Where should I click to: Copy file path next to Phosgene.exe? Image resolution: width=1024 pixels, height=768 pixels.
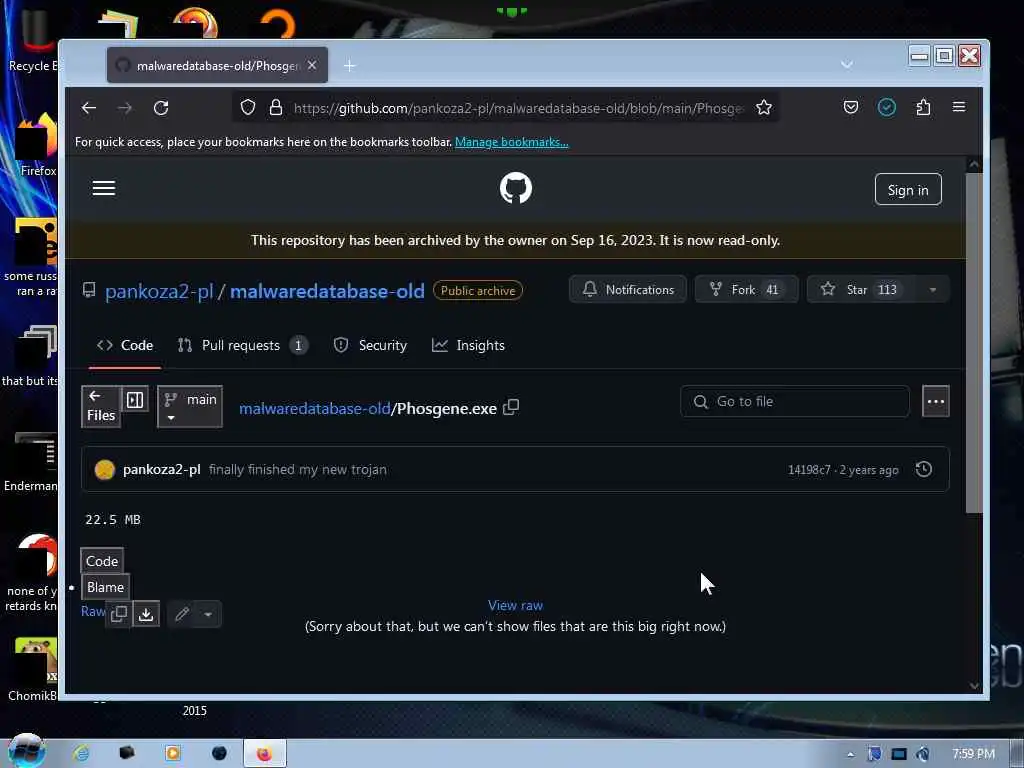tap(511, 408)
